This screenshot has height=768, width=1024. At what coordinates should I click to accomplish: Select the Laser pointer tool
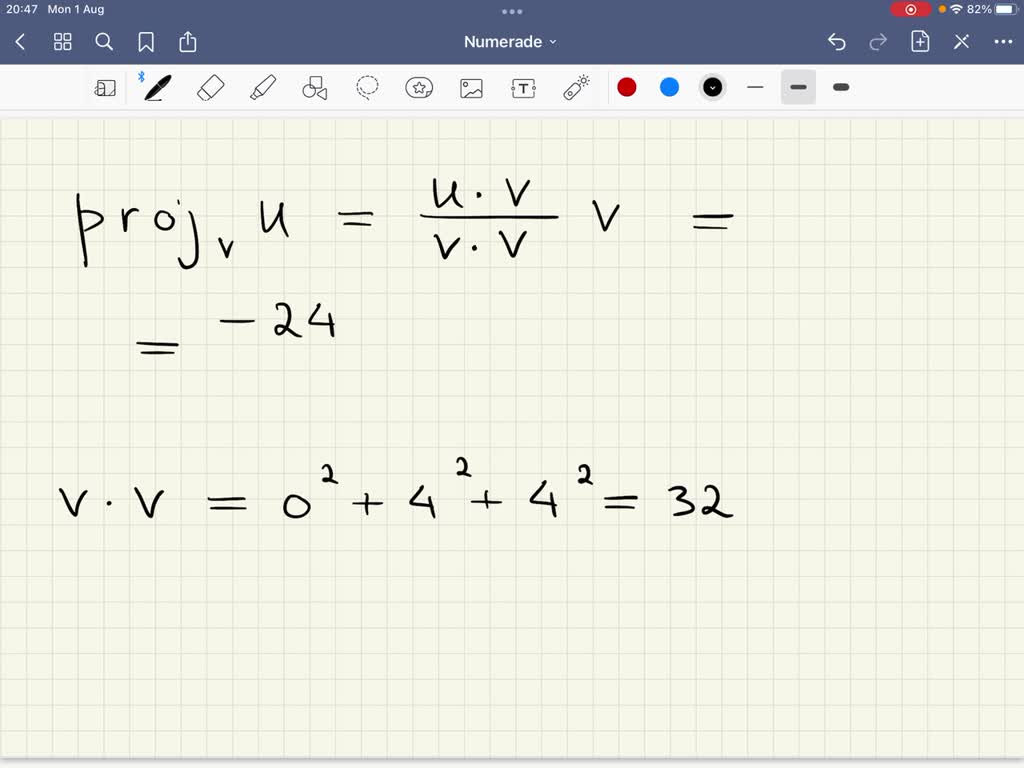(576, 88)
